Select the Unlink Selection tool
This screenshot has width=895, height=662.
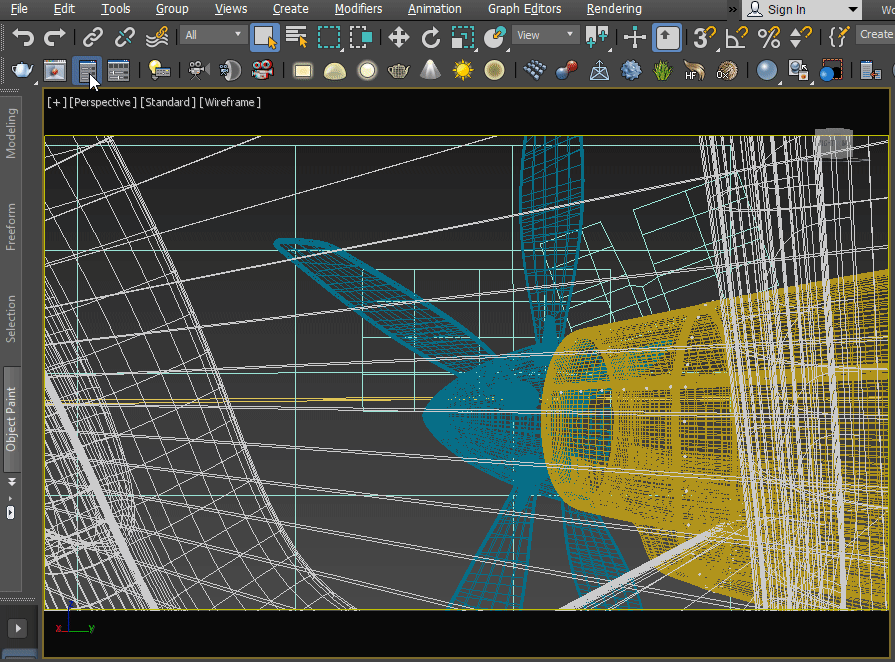click(x=125, y=38)
